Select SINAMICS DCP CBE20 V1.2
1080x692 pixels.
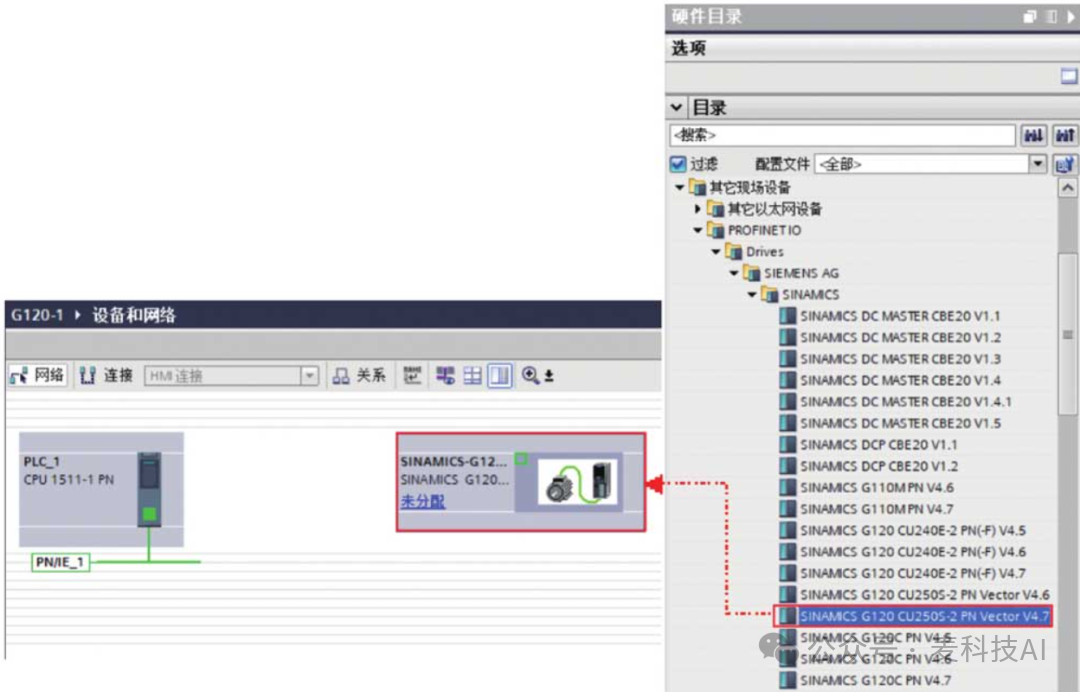(x=878, y=466)
